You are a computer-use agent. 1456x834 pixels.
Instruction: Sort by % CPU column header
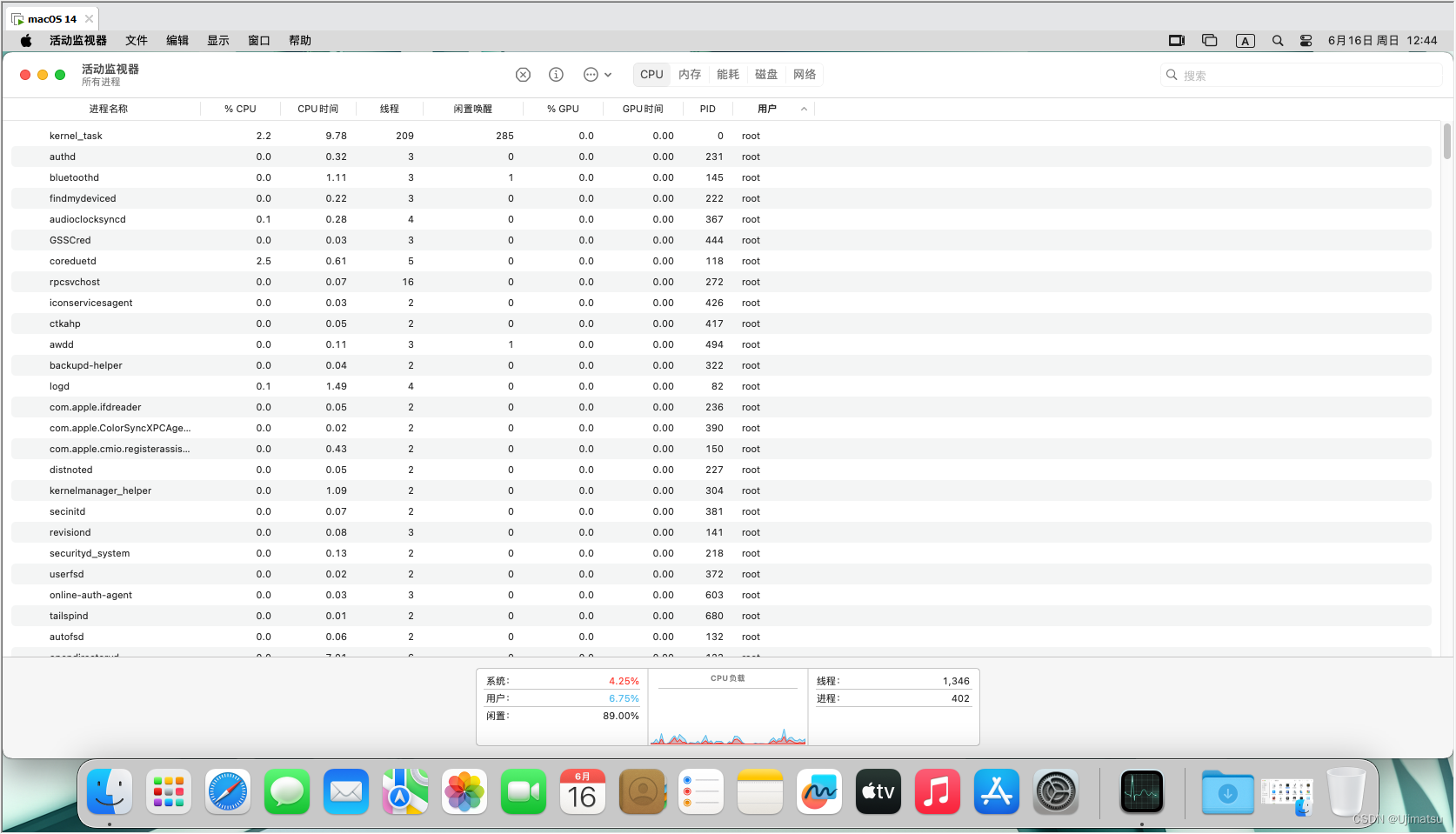tap(240, 109)
